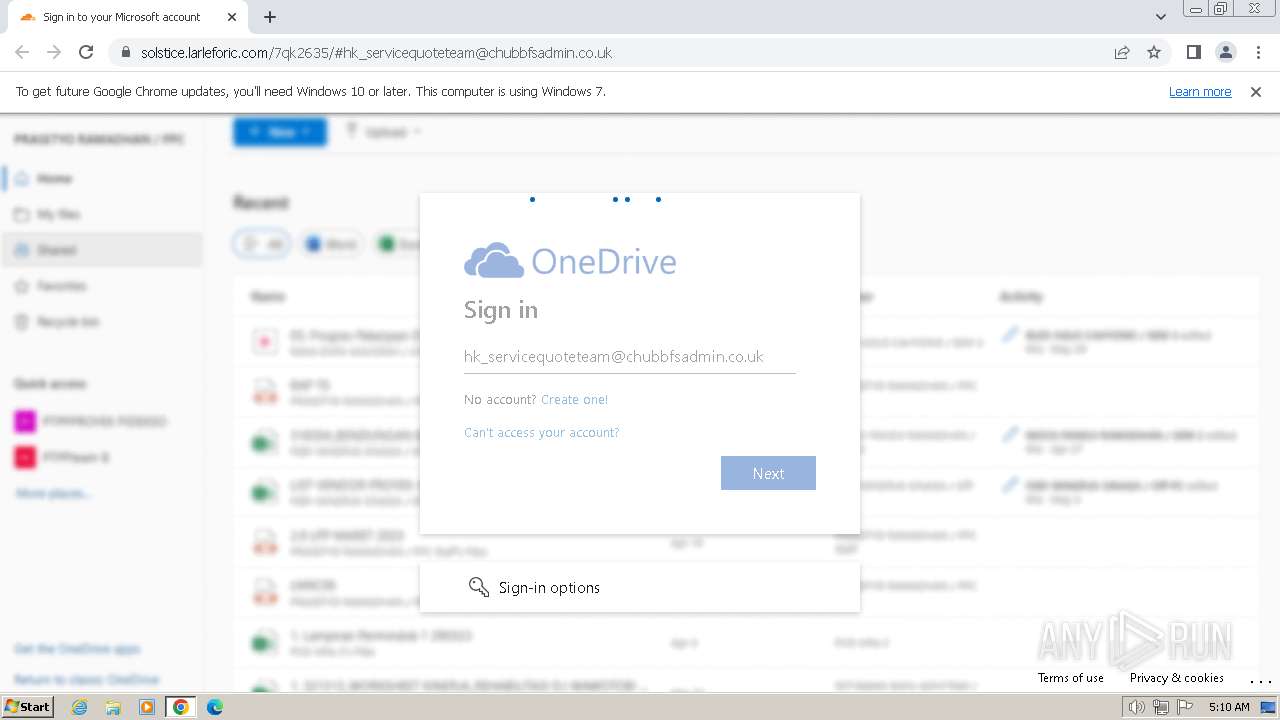Viewport: 1280px width, 720px height.
Task: Click the share page icon in address bar
Action: click(x=1122, y=52)
